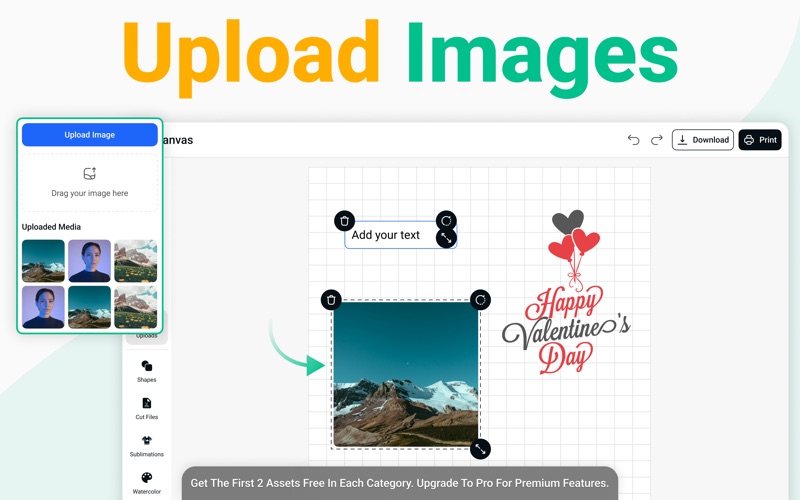Select first uploaded mountain thumbnail
Image resolution: width=800 pixels, height=500 pixels.
click(x=43, y=261)
